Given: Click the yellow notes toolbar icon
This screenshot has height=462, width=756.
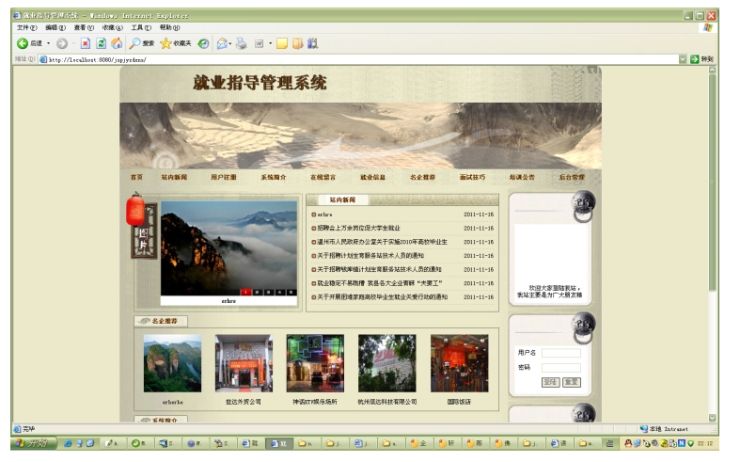Looking at the screenshot, I should 282,44.
